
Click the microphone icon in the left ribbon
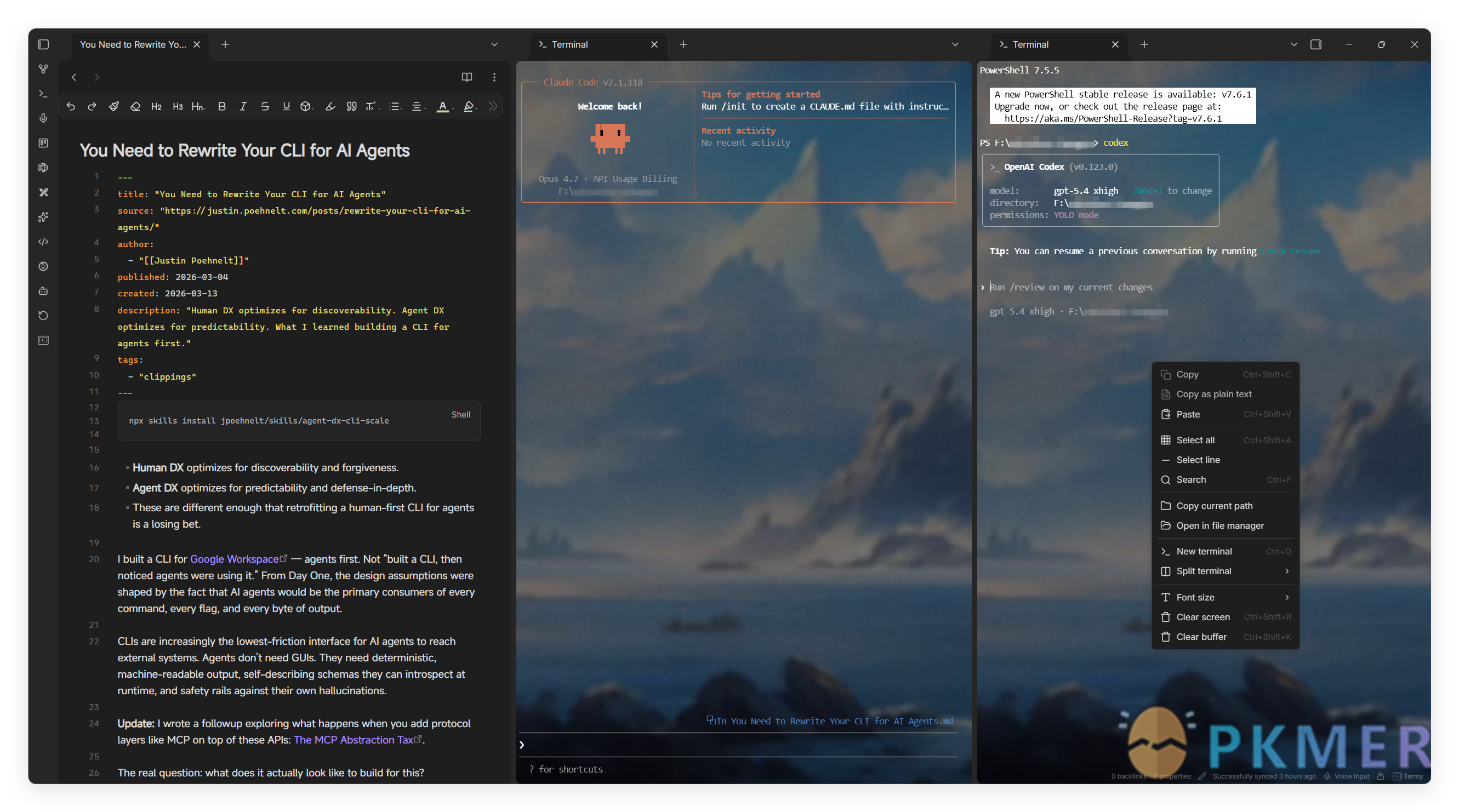pos(43,118)
